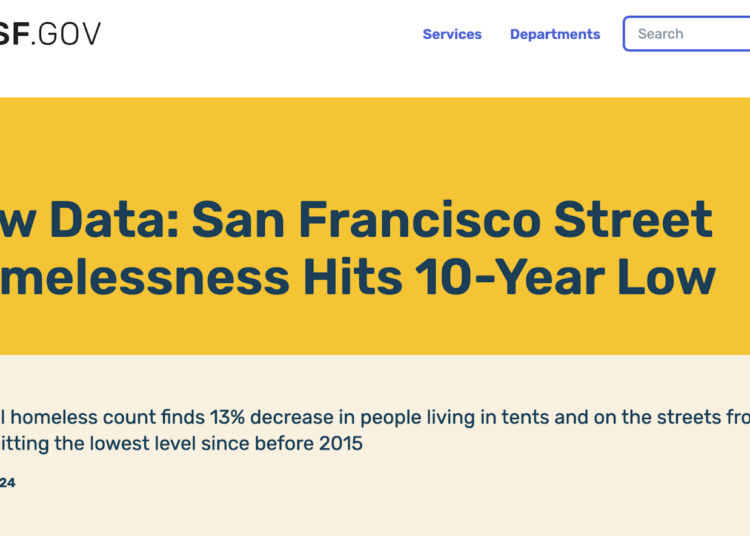Viewport: 750px width, 536px height.
Task: Click the word 'Street' in the headline
Action: (x=633, y=220)
